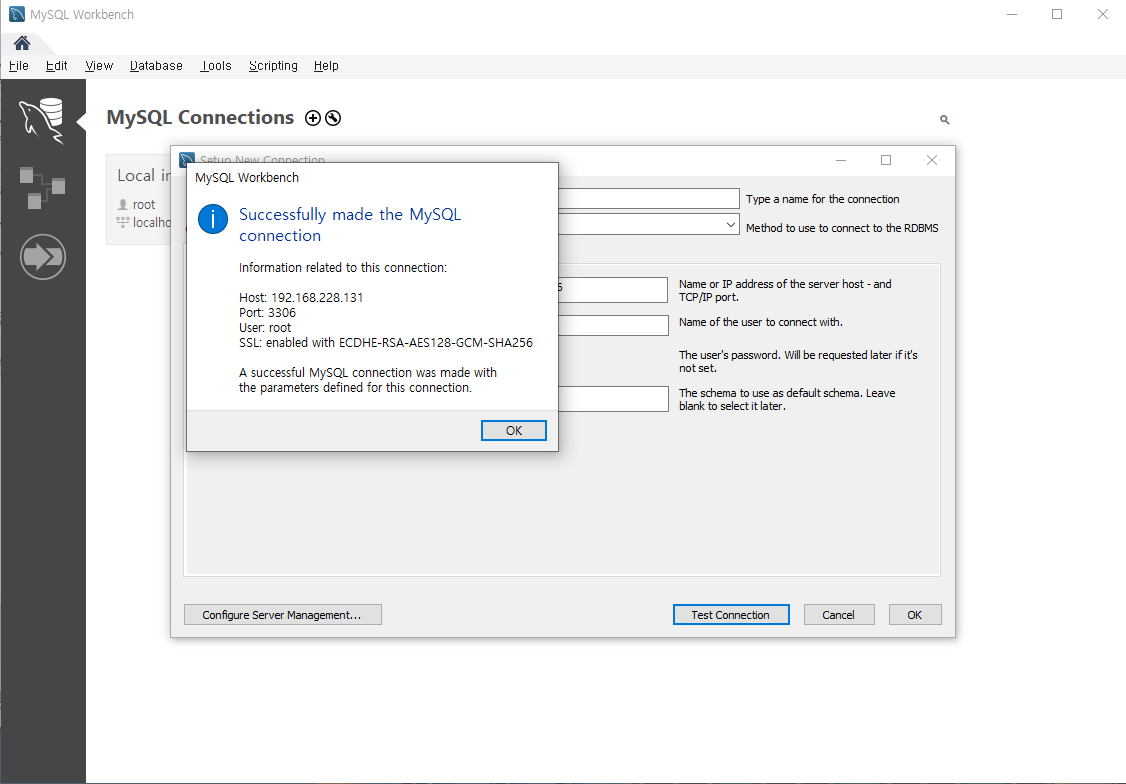Open the Local instance connection tile
This screenshot has height=784, width=1126.
click(139, 200)
